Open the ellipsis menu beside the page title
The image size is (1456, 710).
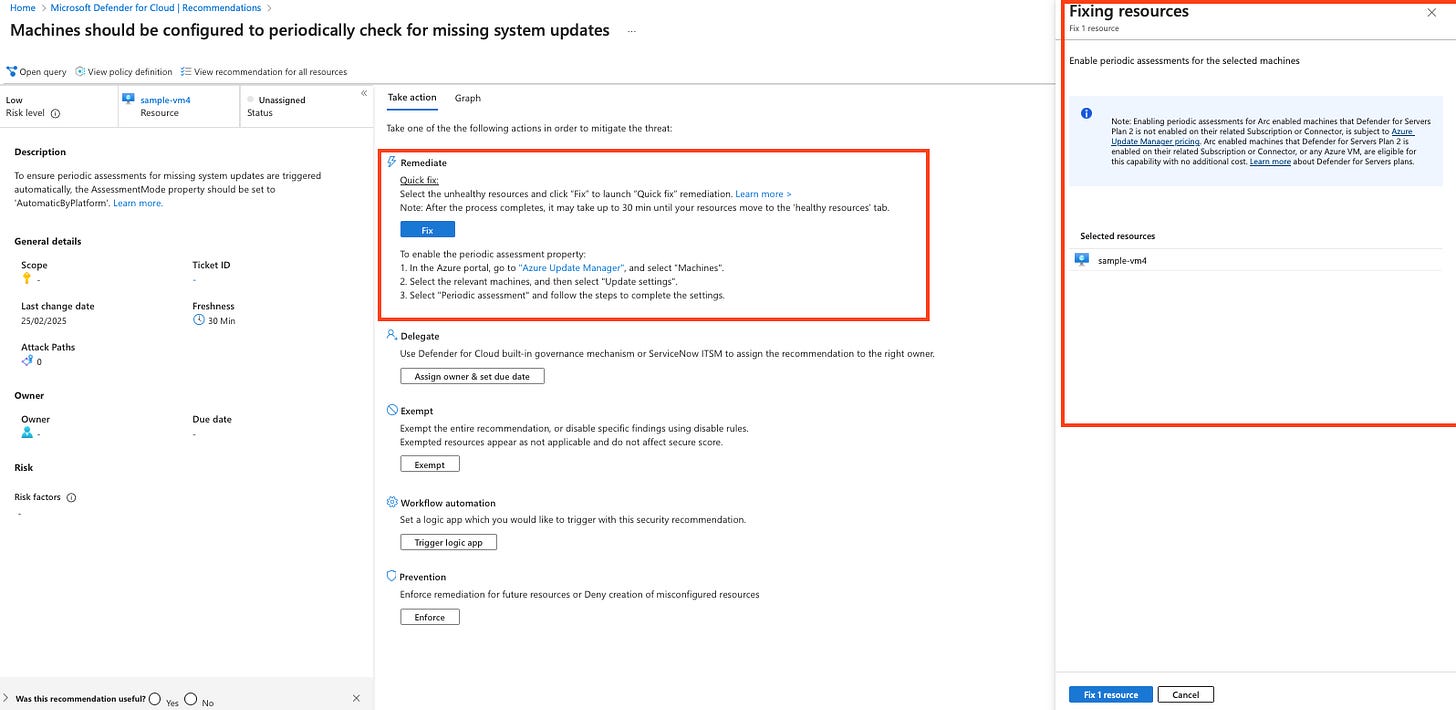point(631,30)
